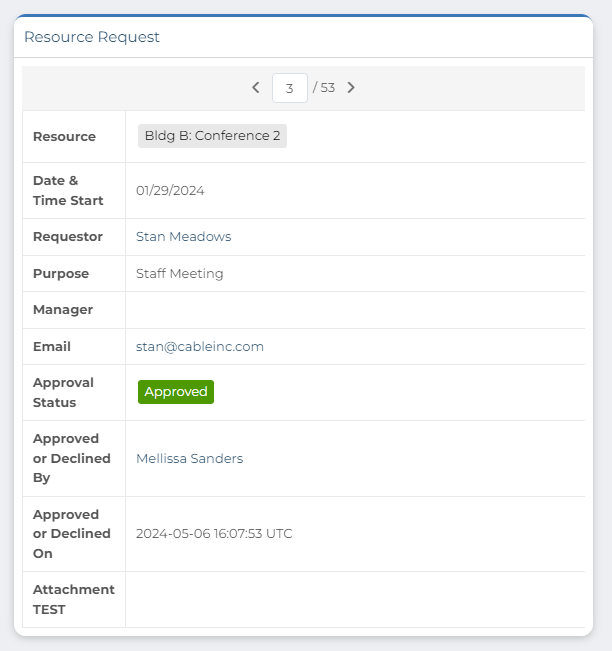Click the empty Attachment TEST field value
The width and height of the screenshot is (612, 651).
[x=354, y=599]
